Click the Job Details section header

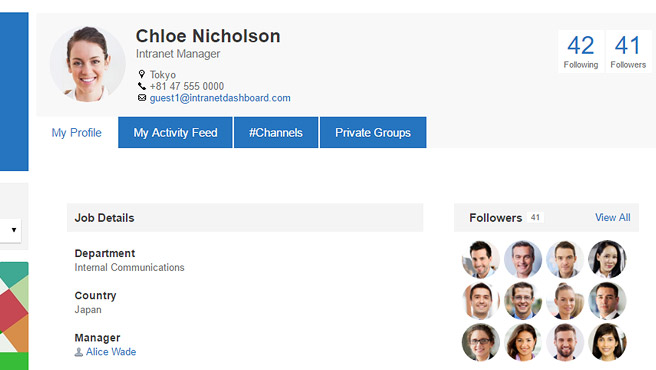(x=245, y=218)
